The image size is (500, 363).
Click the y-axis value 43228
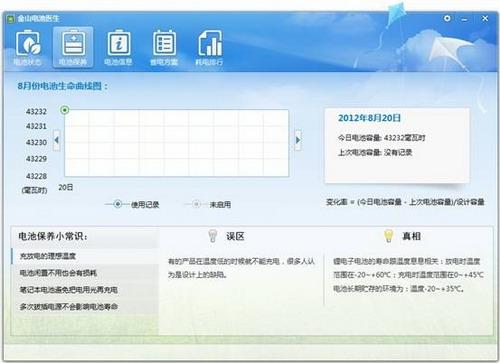click(36, 176)
